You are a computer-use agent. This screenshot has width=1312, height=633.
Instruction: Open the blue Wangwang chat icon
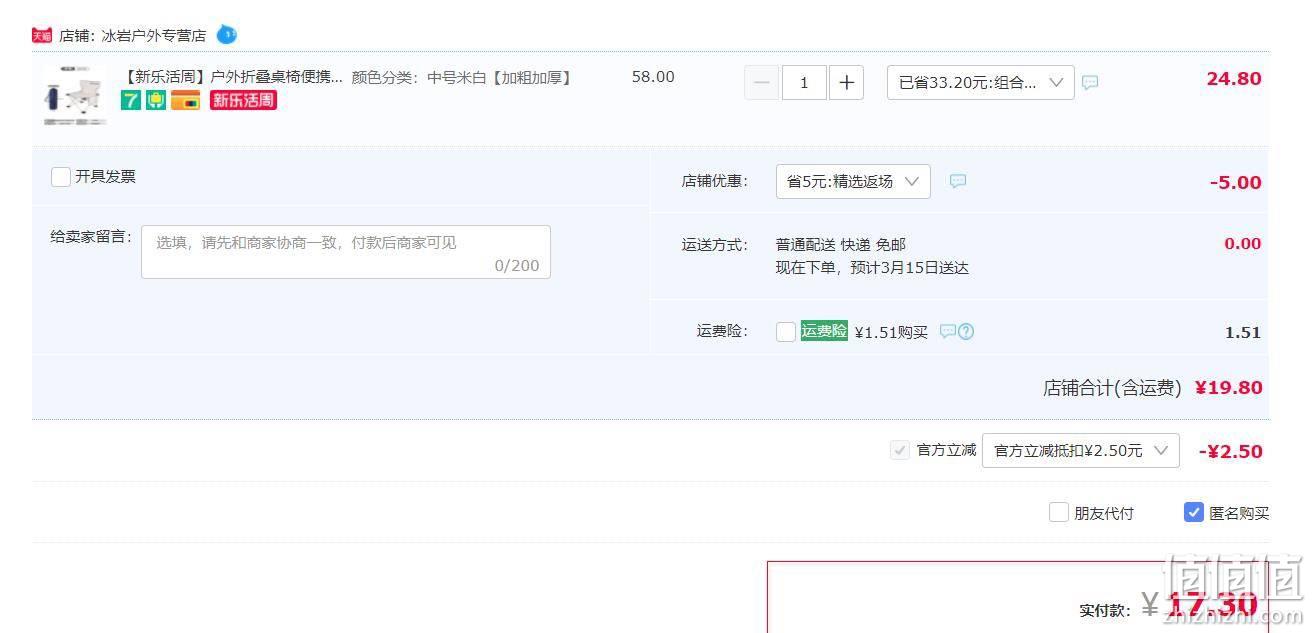pyautogui.click(x=227, y=35)
